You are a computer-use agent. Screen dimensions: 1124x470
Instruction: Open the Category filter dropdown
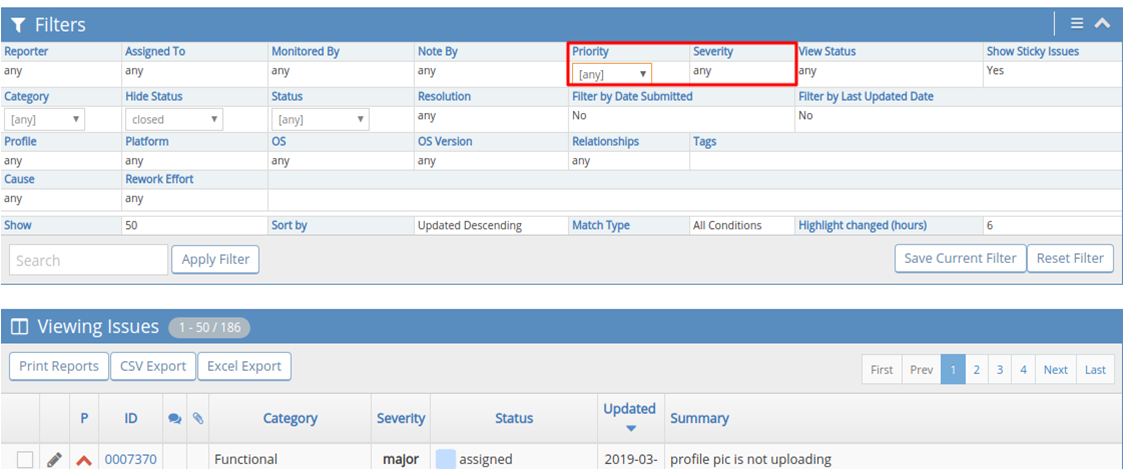tap(45, 120)
